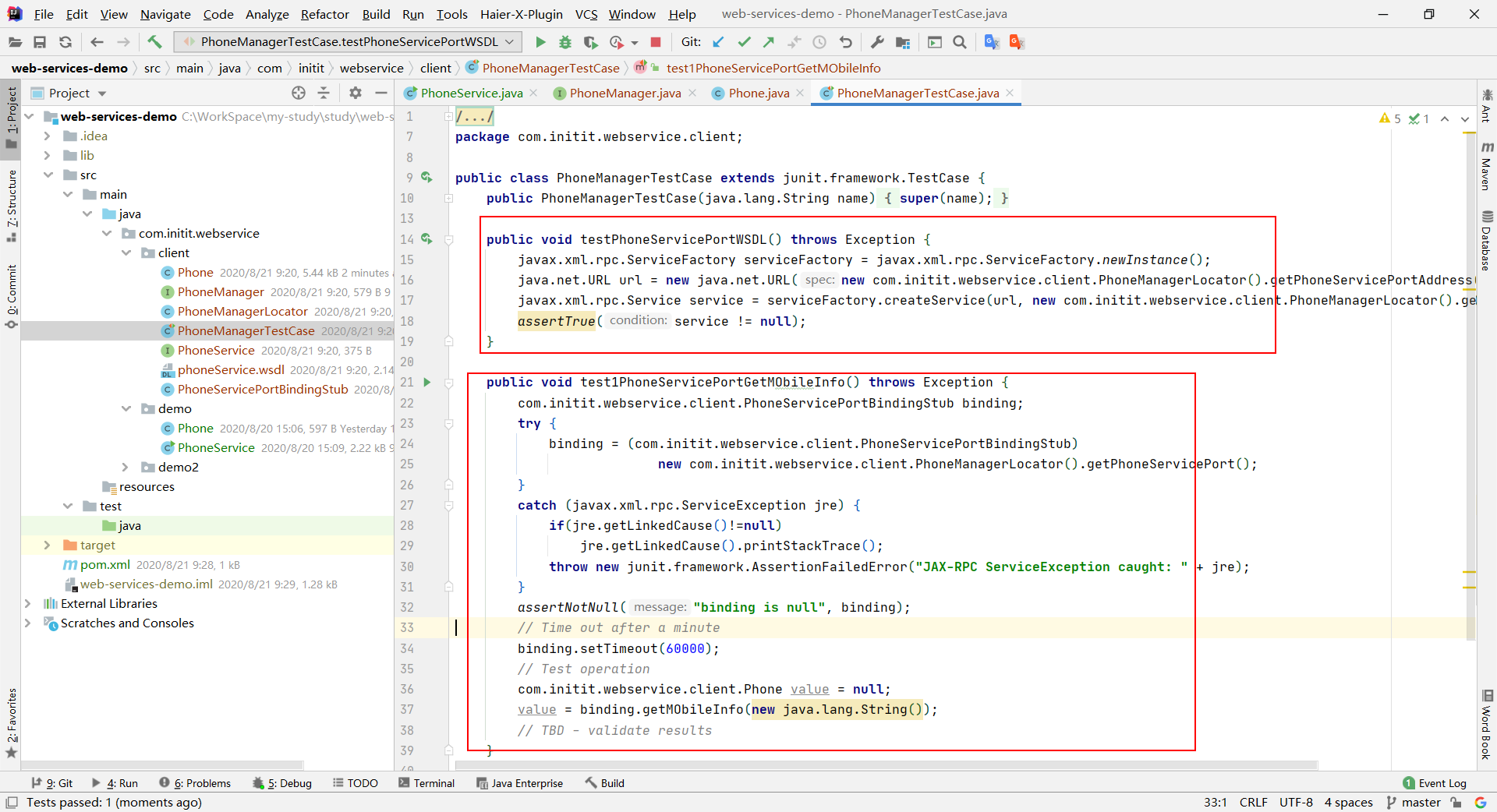Open the Refactor menu

324,14
